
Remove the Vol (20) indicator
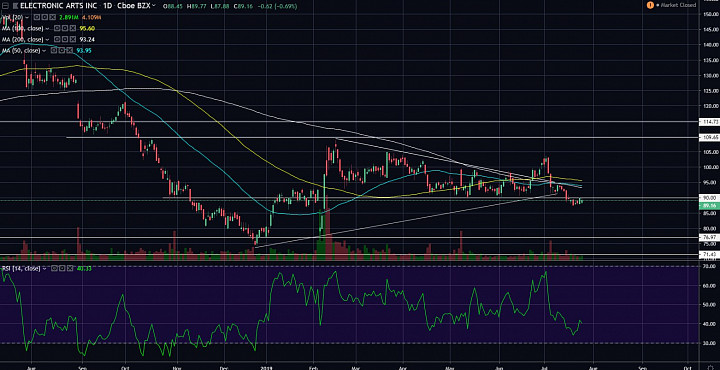52,17
